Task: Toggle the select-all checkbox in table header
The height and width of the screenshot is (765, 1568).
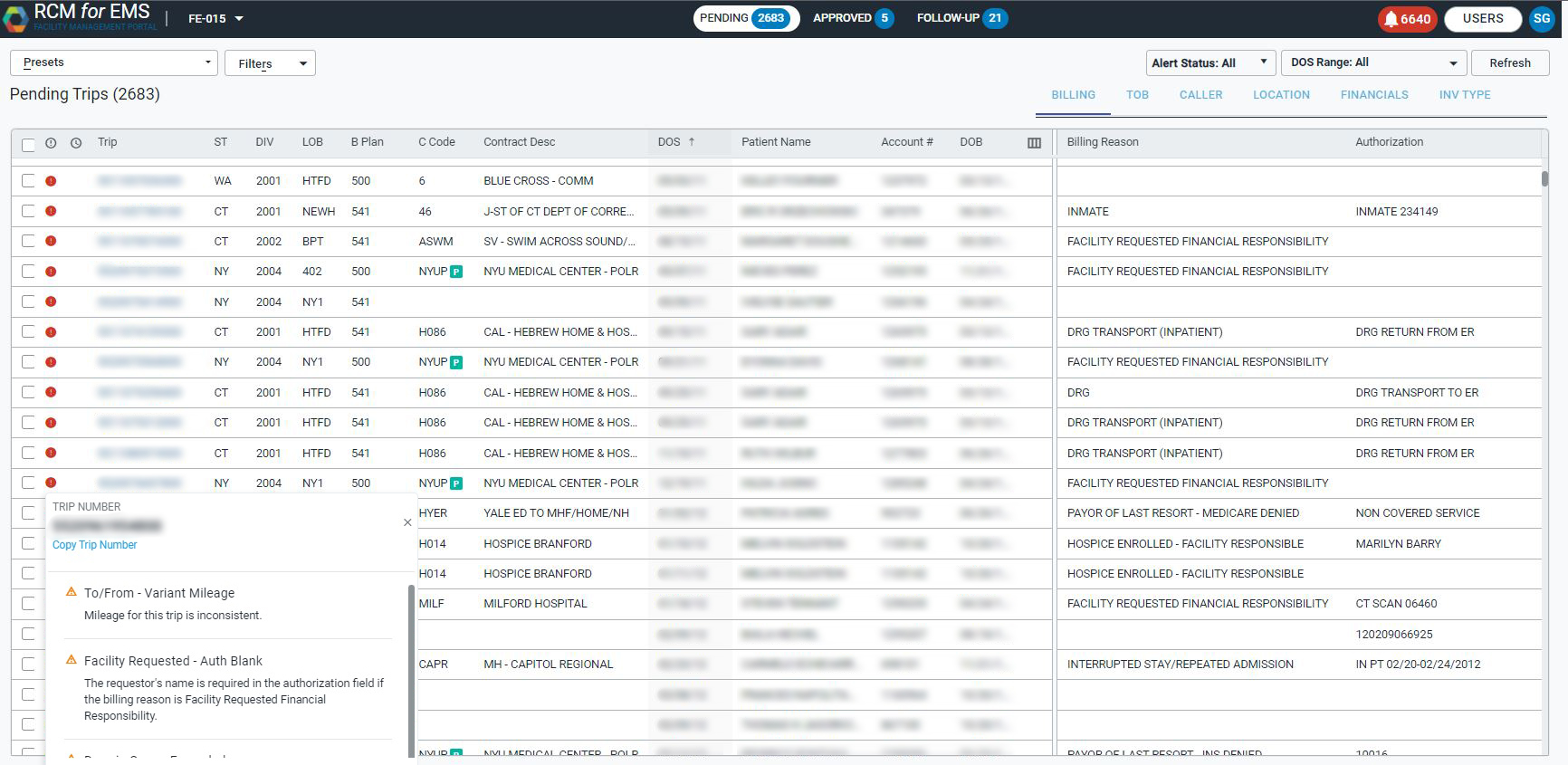Action: pos(28,145)
